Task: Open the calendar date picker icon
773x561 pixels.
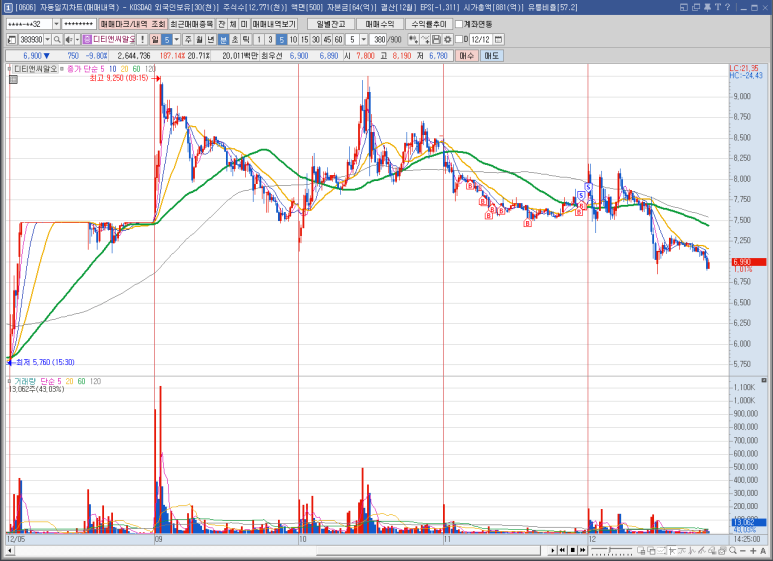Action: click(x=498, y=39)
